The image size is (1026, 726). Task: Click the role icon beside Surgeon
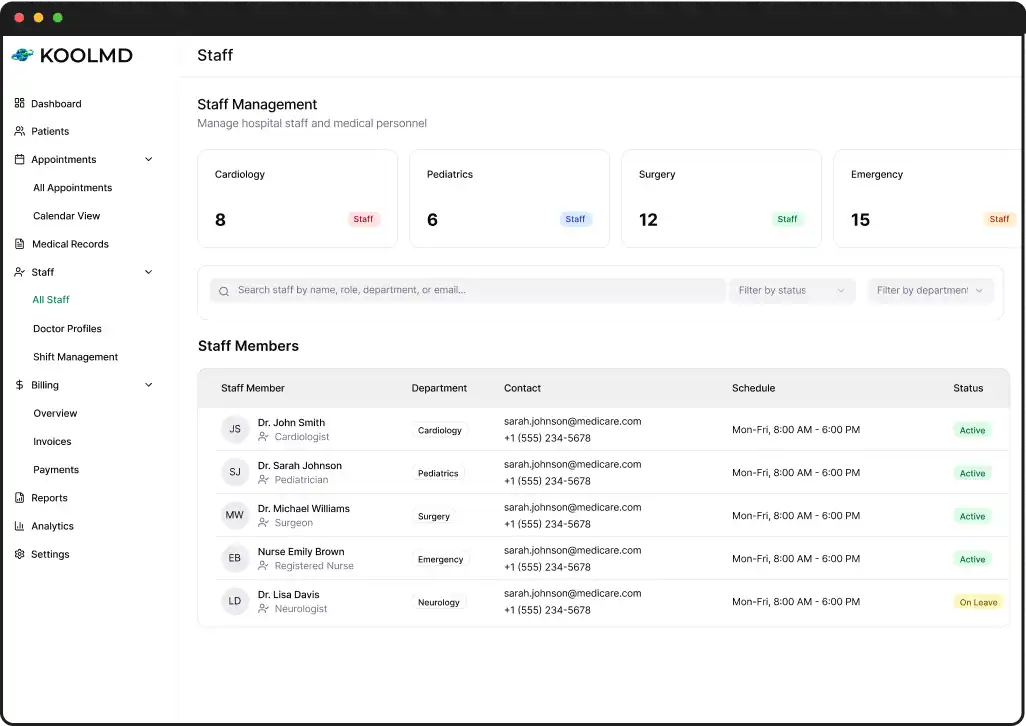[263, 523]
